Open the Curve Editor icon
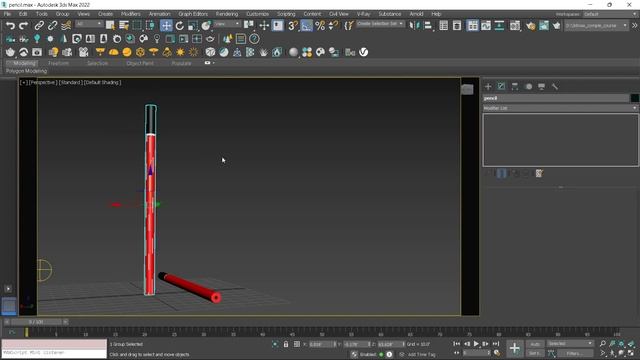 coord(486,26)
